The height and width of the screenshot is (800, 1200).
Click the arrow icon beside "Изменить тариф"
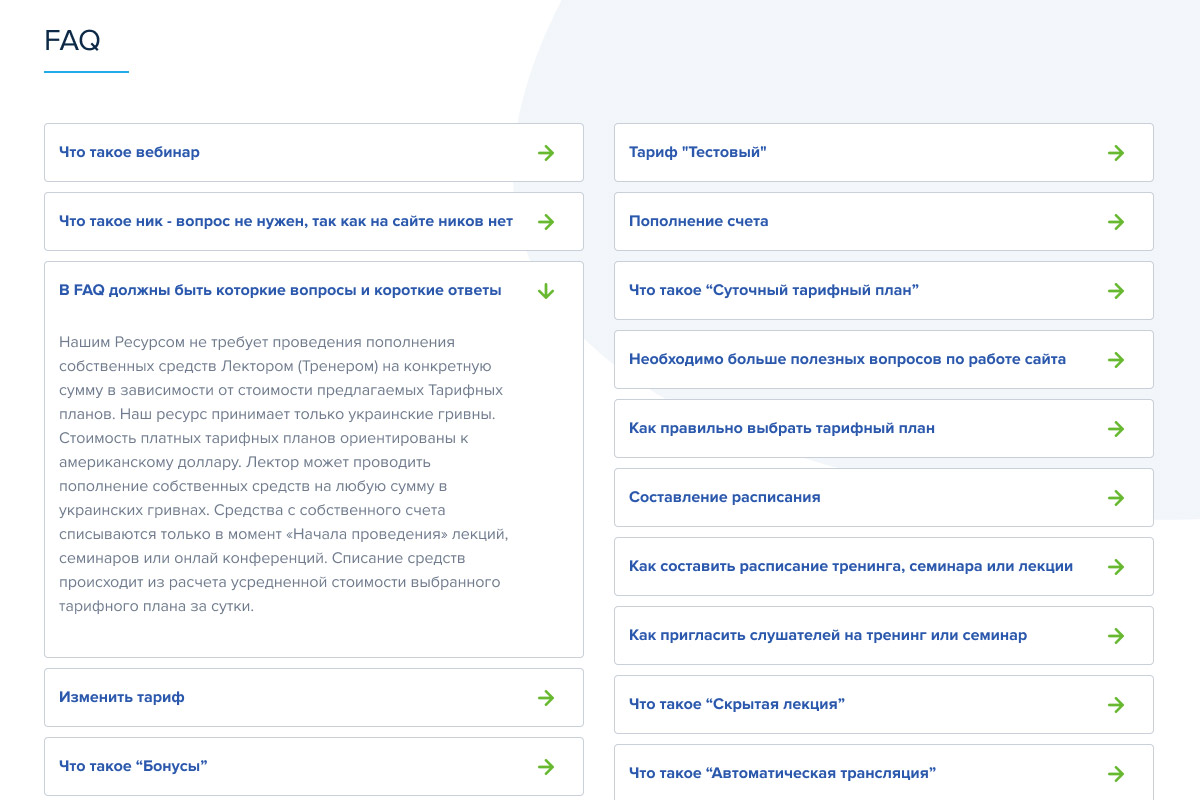click(545, 698)
